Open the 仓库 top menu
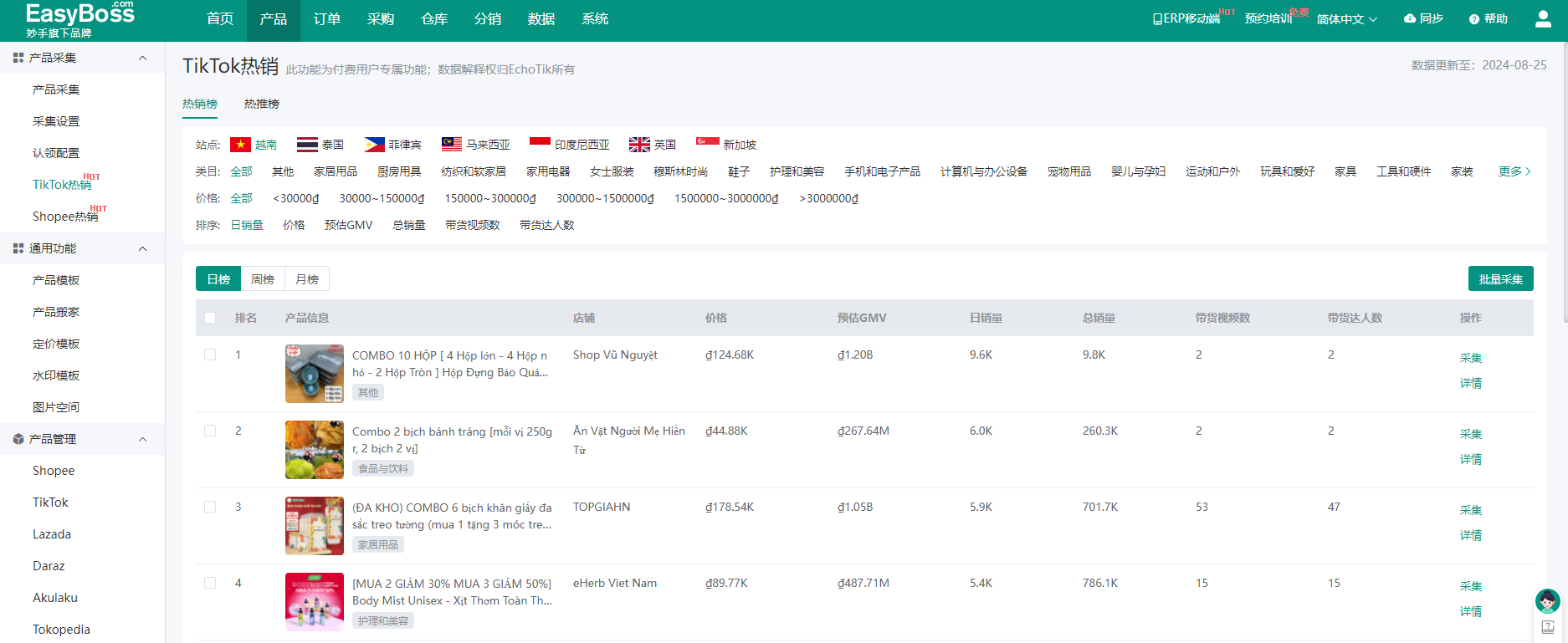Viewport: 1568px width, 643px height. pyautogui.click(x=434, y=19)
